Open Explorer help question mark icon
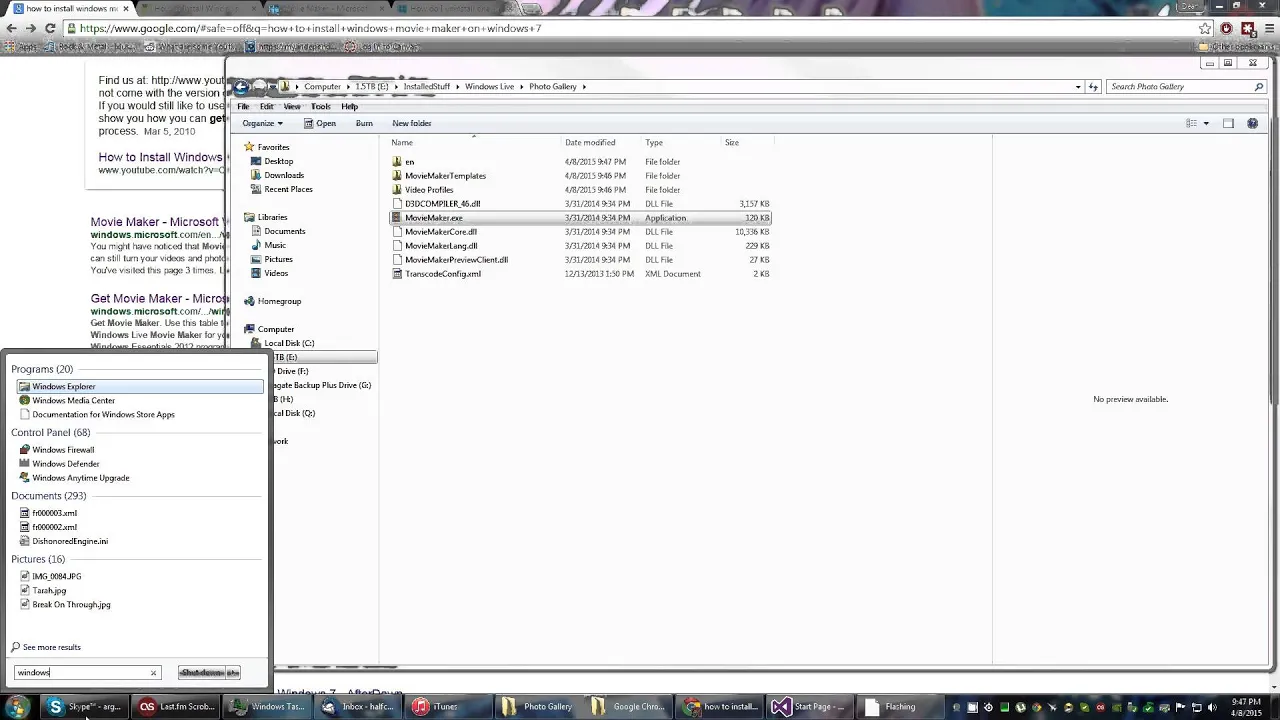This screenshot has height=720, width=1280. (1253, 123)
